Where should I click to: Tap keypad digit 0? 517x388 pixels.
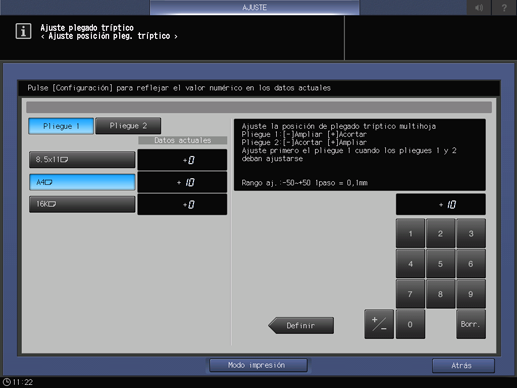410,324
